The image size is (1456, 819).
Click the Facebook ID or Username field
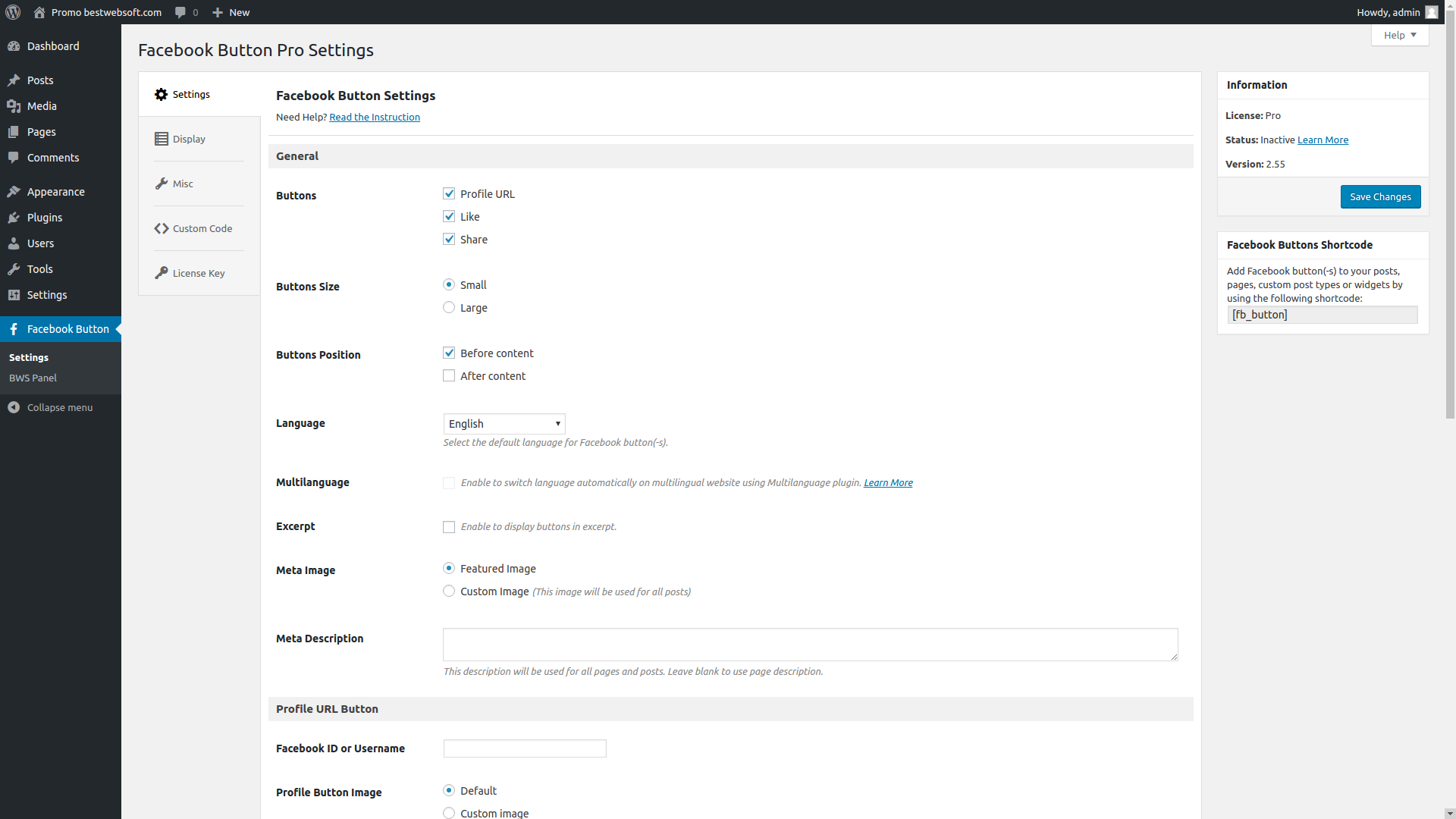(x=525, y=749)
